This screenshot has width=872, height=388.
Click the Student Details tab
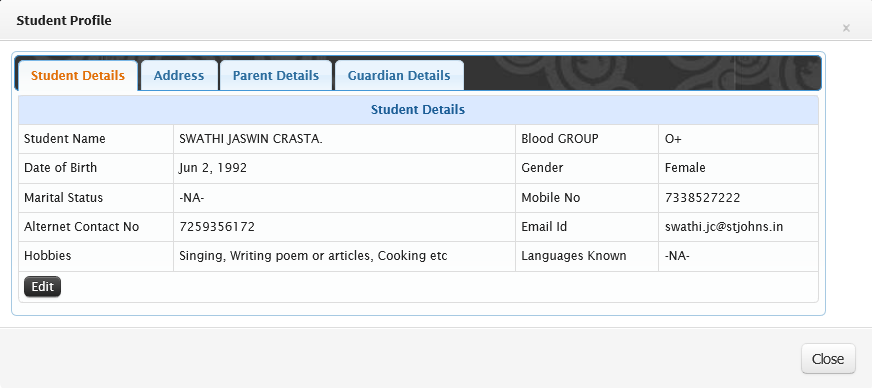pyautogui.click(x=78, y=75)
